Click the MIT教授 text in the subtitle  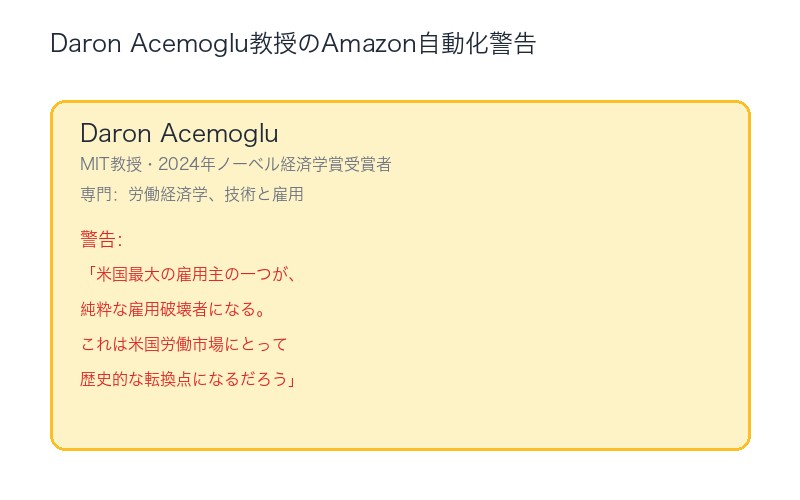(111, 164)
